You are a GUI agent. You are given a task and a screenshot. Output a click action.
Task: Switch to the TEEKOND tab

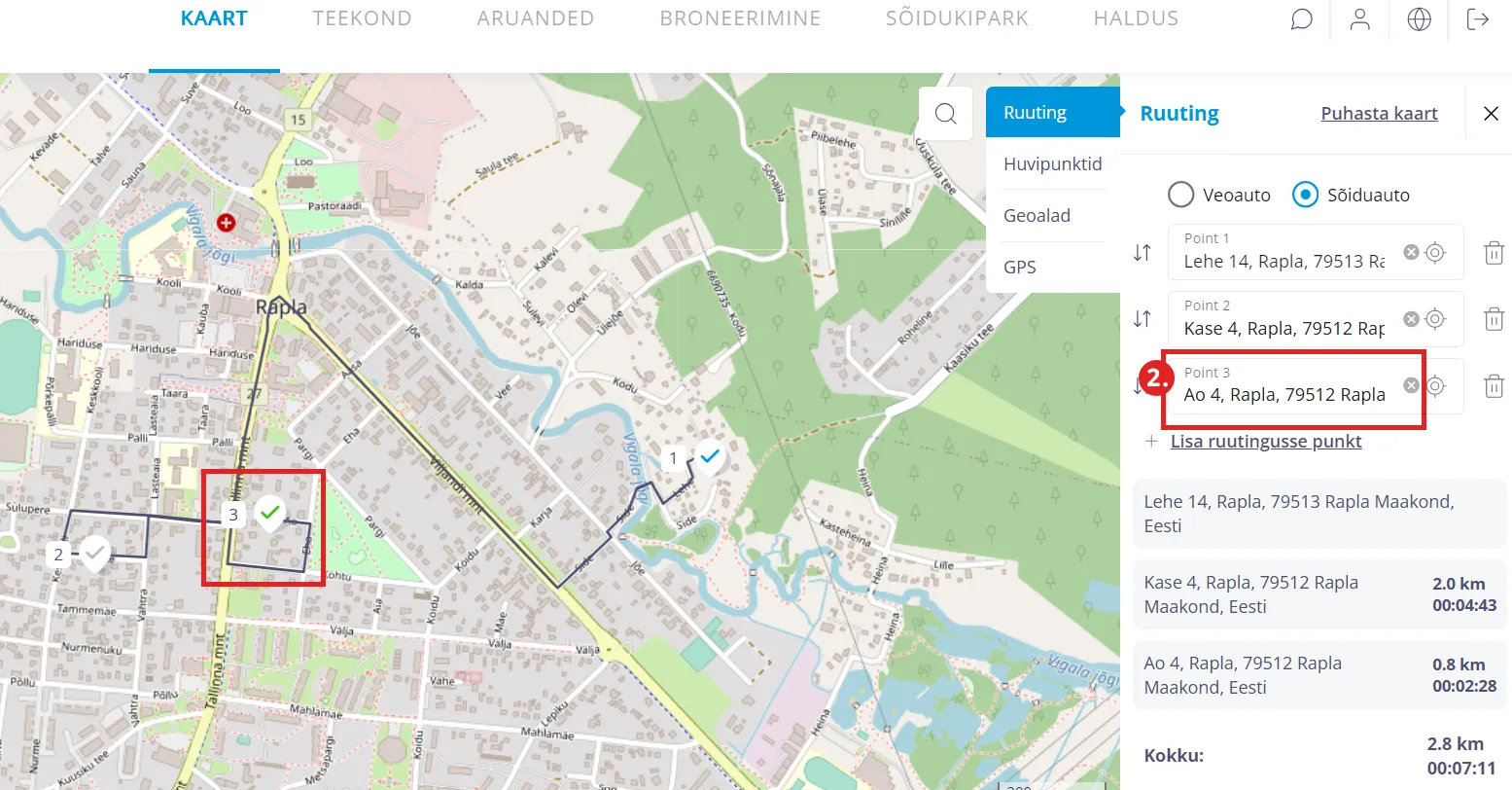(362, 18)
